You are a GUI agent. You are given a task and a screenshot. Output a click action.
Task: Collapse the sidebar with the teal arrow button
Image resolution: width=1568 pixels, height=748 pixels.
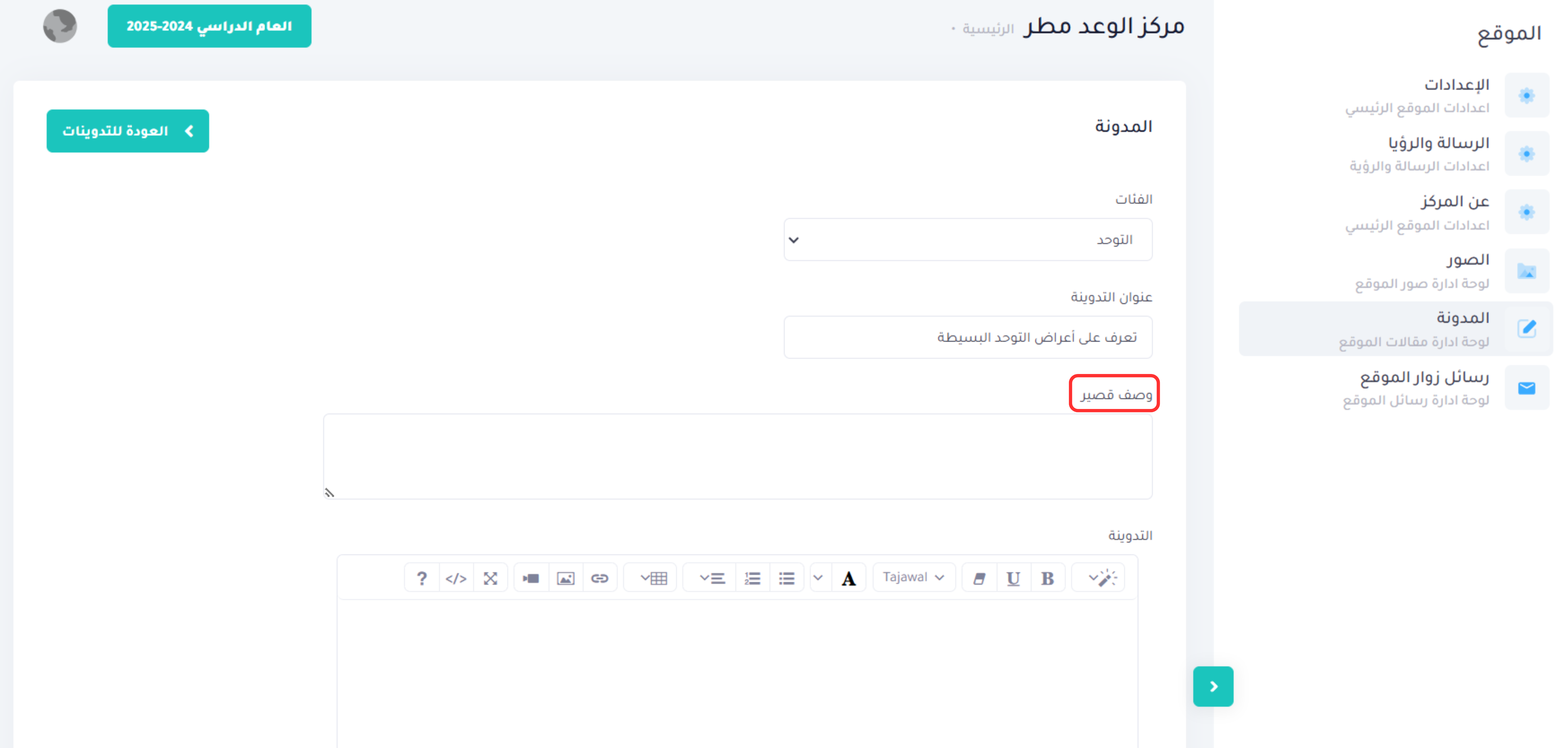click(1213, 687)
